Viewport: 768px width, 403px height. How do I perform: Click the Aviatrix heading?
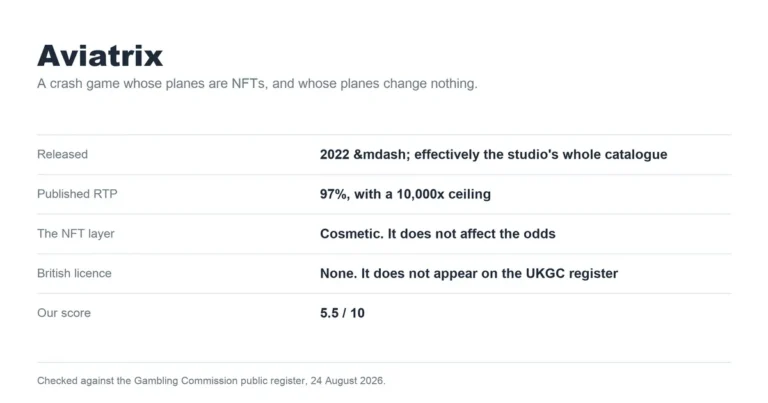(100, 55)
